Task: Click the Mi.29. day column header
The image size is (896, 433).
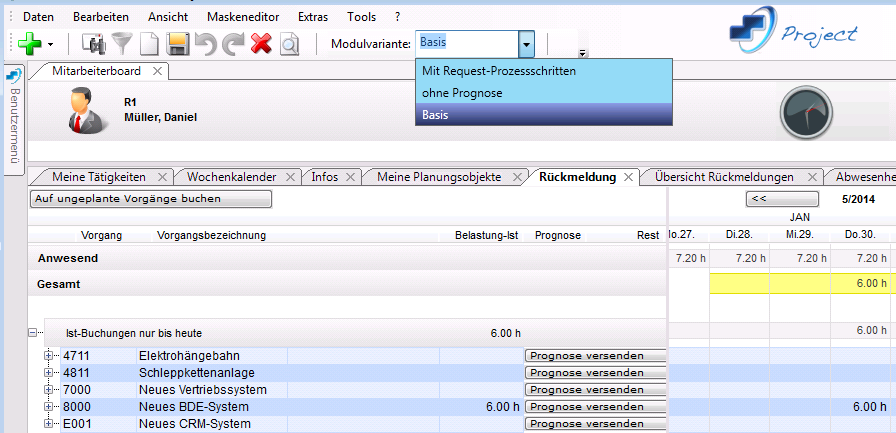Action: (x=799, y=235)
